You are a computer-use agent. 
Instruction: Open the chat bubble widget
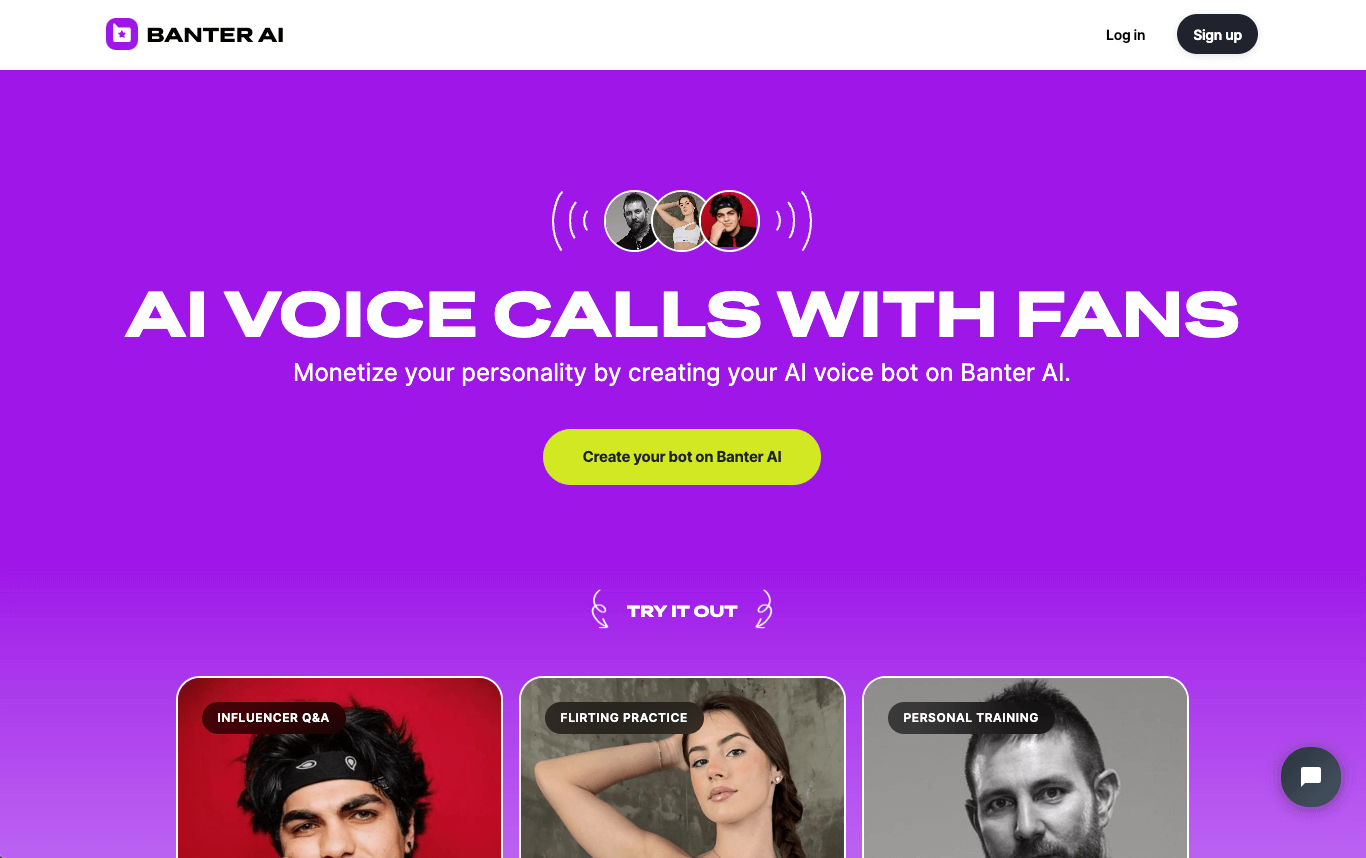(x=1311, y=777)
